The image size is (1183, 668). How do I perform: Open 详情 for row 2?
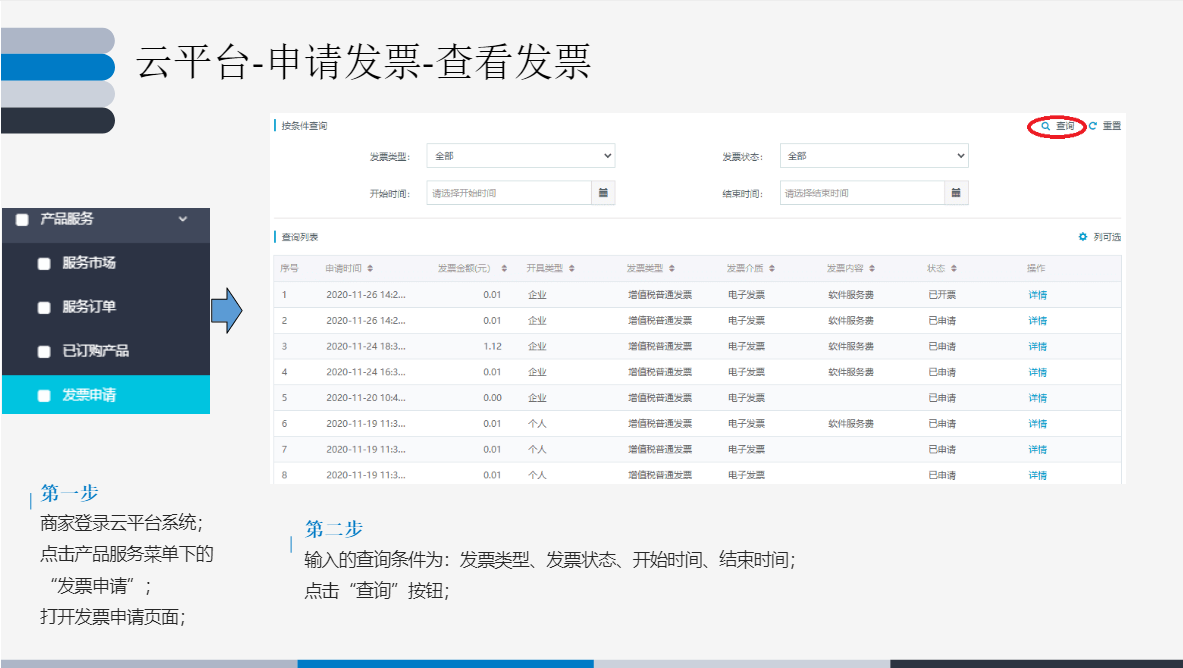(1037, 321)
